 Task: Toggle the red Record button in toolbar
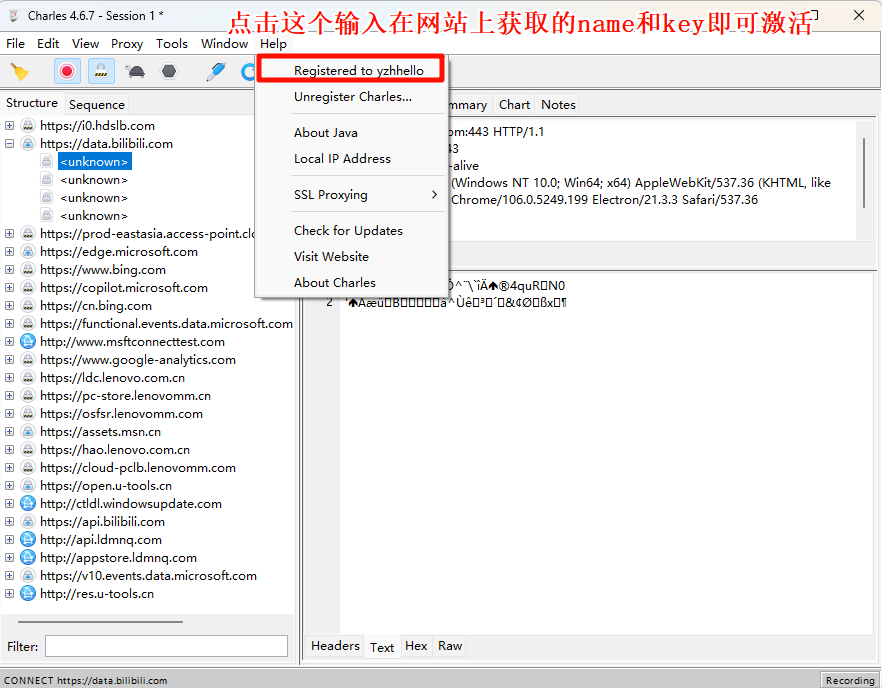tap(66, 71)
